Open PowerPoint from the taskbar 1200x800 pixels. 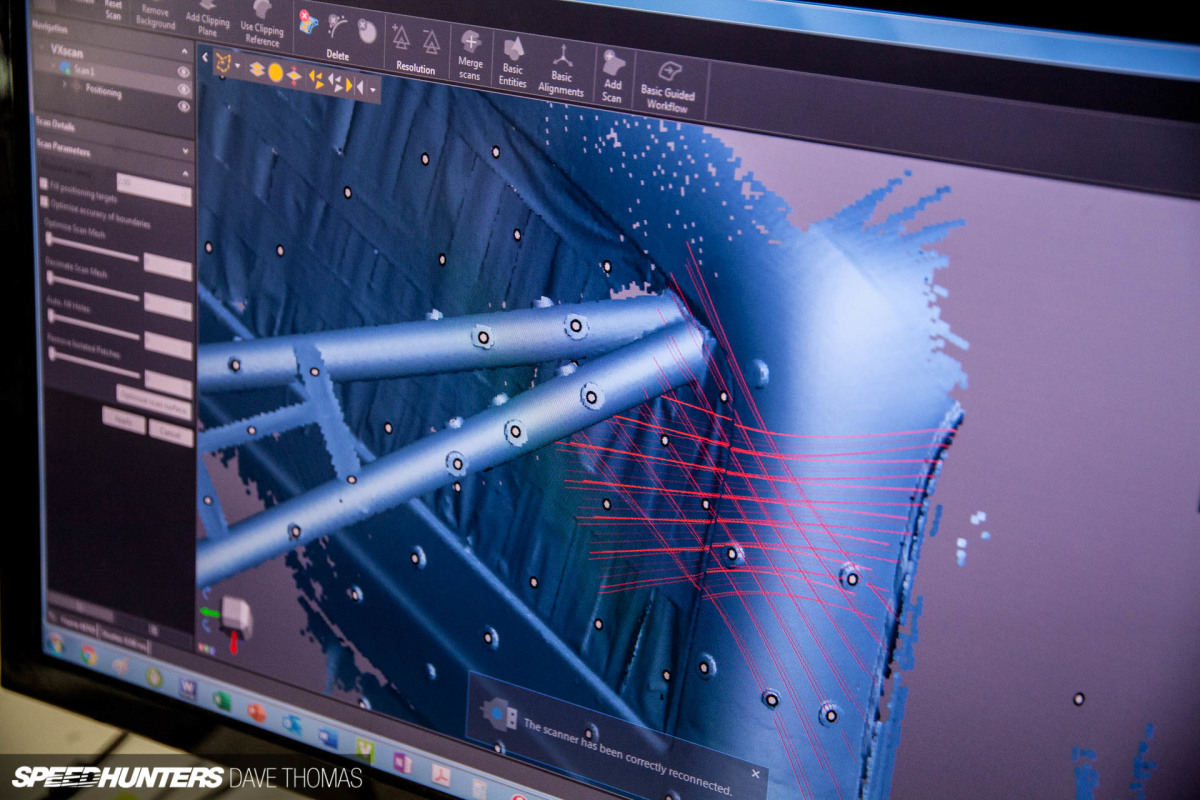click(256, 712)
